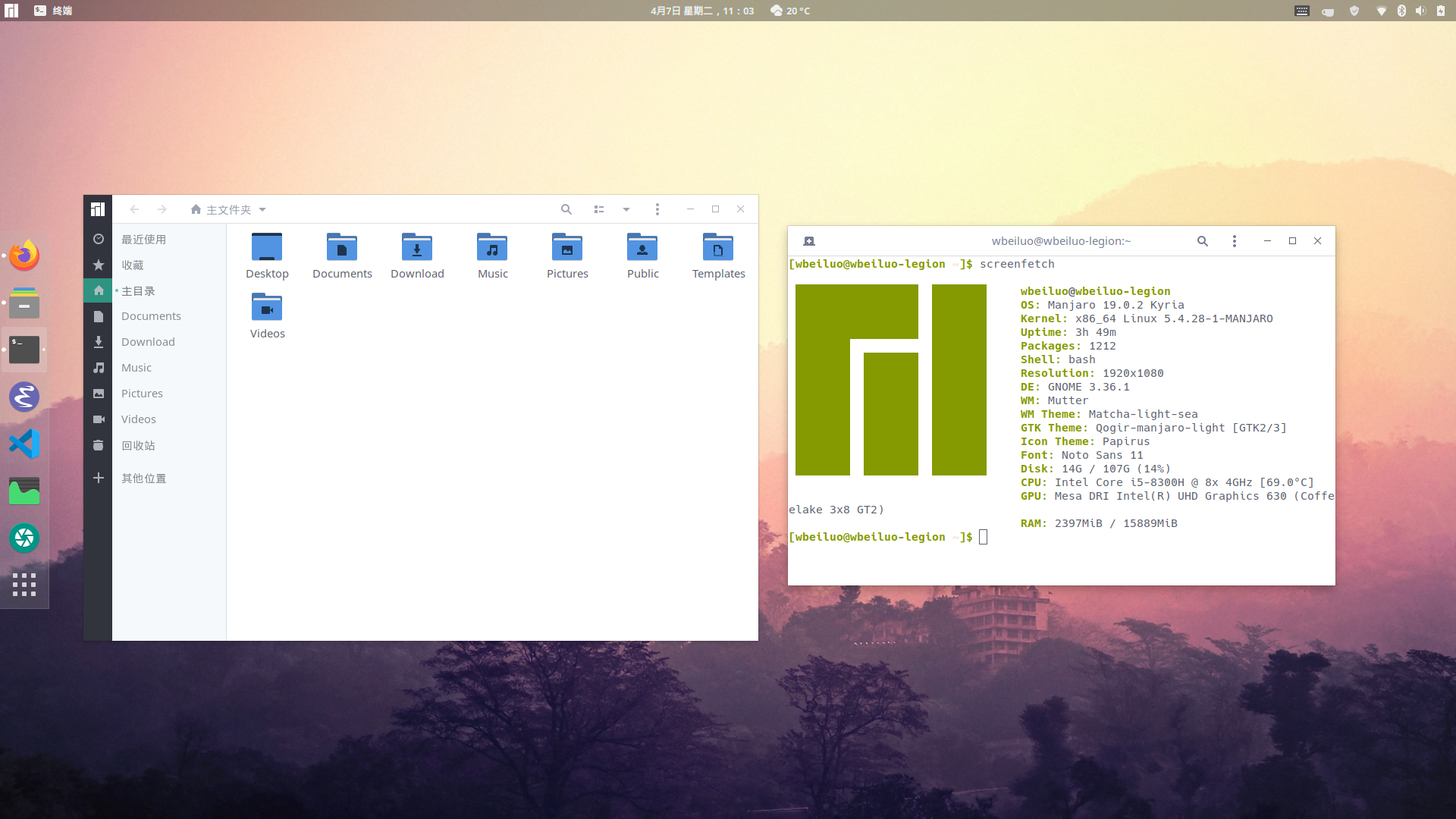Click the date and time in top bar
The width and height of the screenshot is (1456, 819).
pyautogui.click(x=702, y=11)
